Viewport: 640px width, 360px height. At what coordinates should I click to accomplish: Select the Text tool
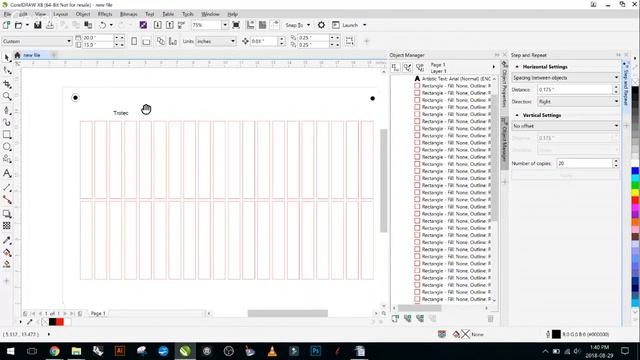tap(7, 173)
